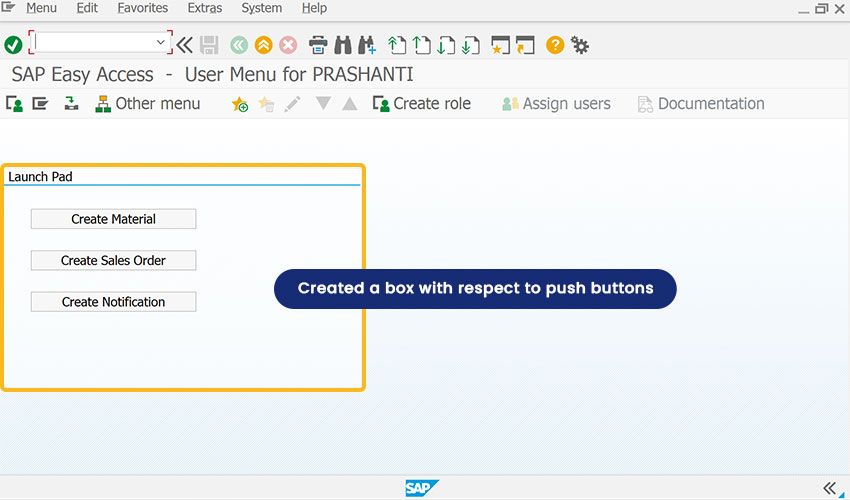Click the Save floppy disk icon
The height and width of the screenshot is (500, 850).
(209, 45)
